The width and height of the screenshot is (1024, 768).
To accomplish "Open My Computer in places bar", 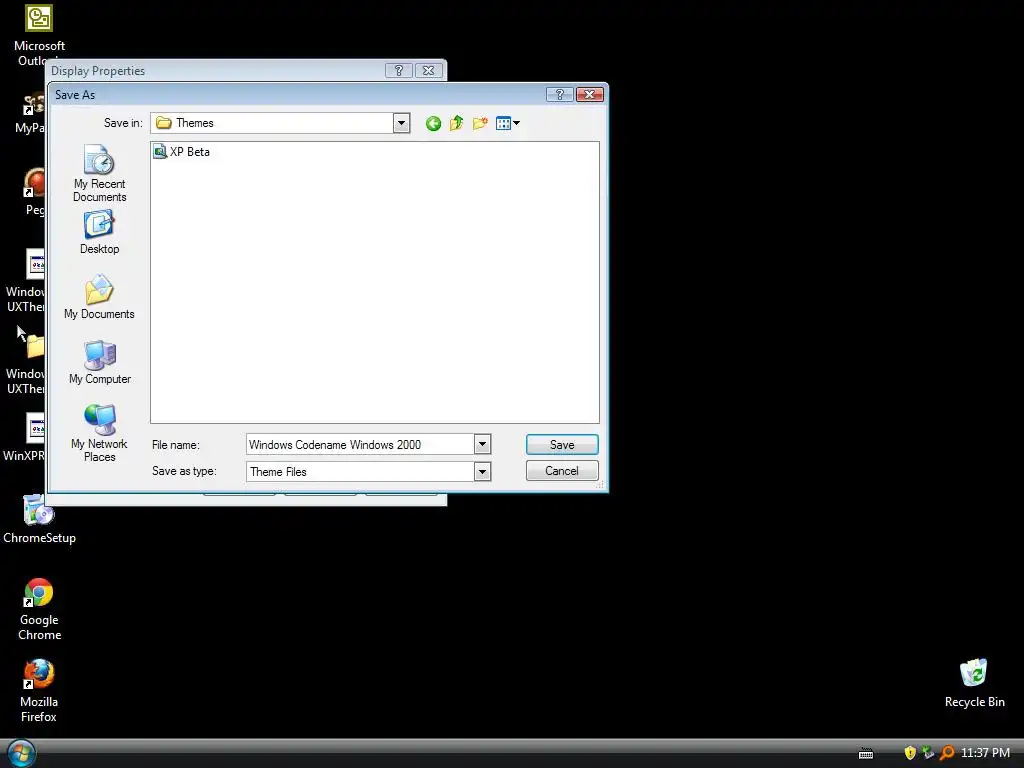I will click(99, 362).
